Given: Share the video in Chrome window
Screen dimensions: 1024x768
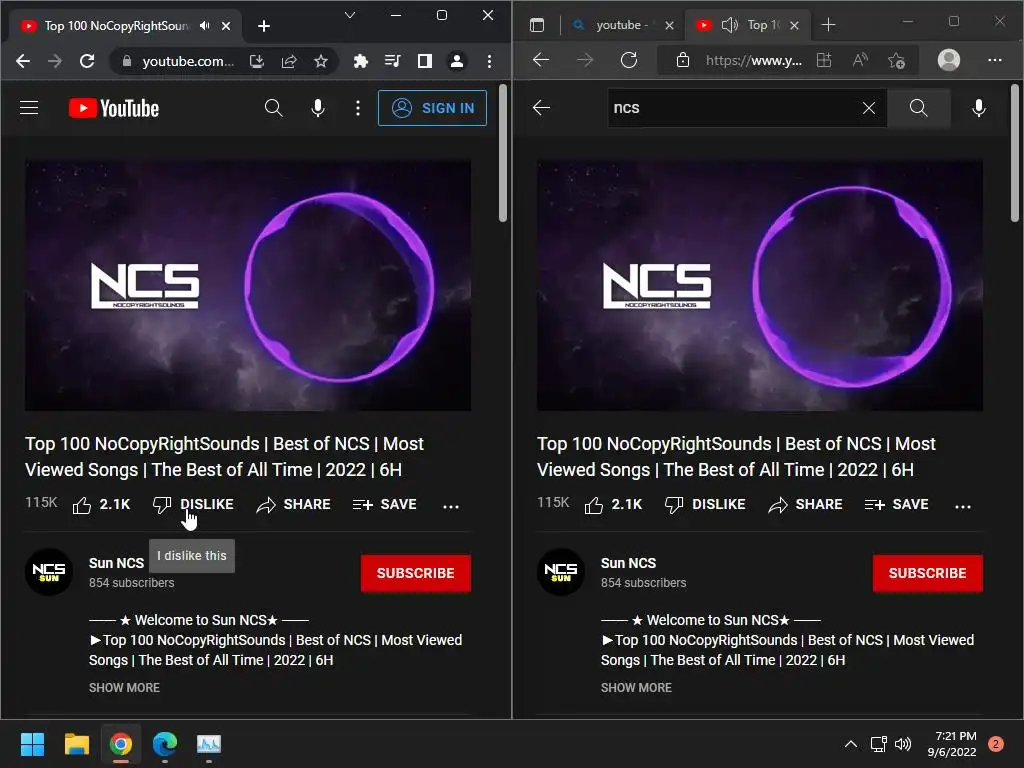Looking at the screenshot, I should point(293,505).
